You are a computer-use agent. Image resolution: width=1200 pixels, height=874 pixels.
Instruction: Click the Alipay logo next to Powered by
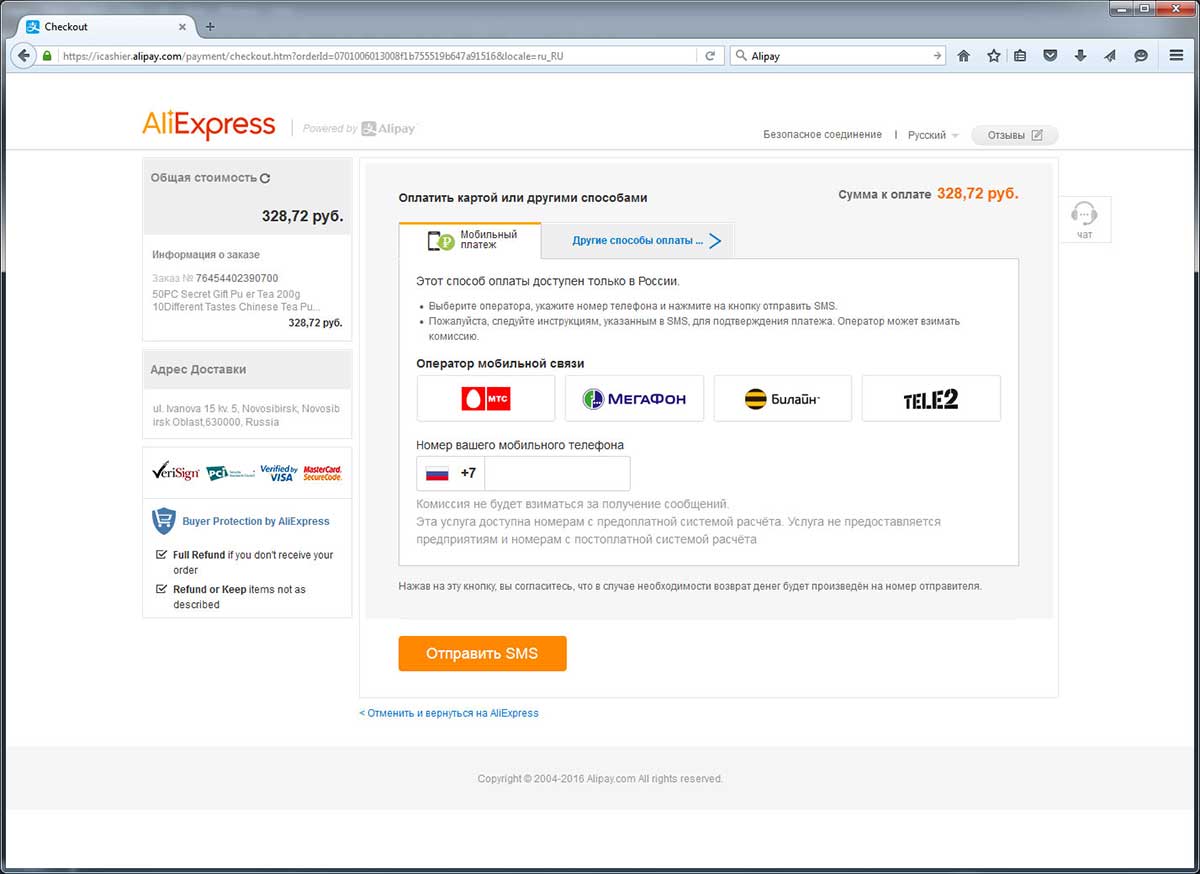389,128
